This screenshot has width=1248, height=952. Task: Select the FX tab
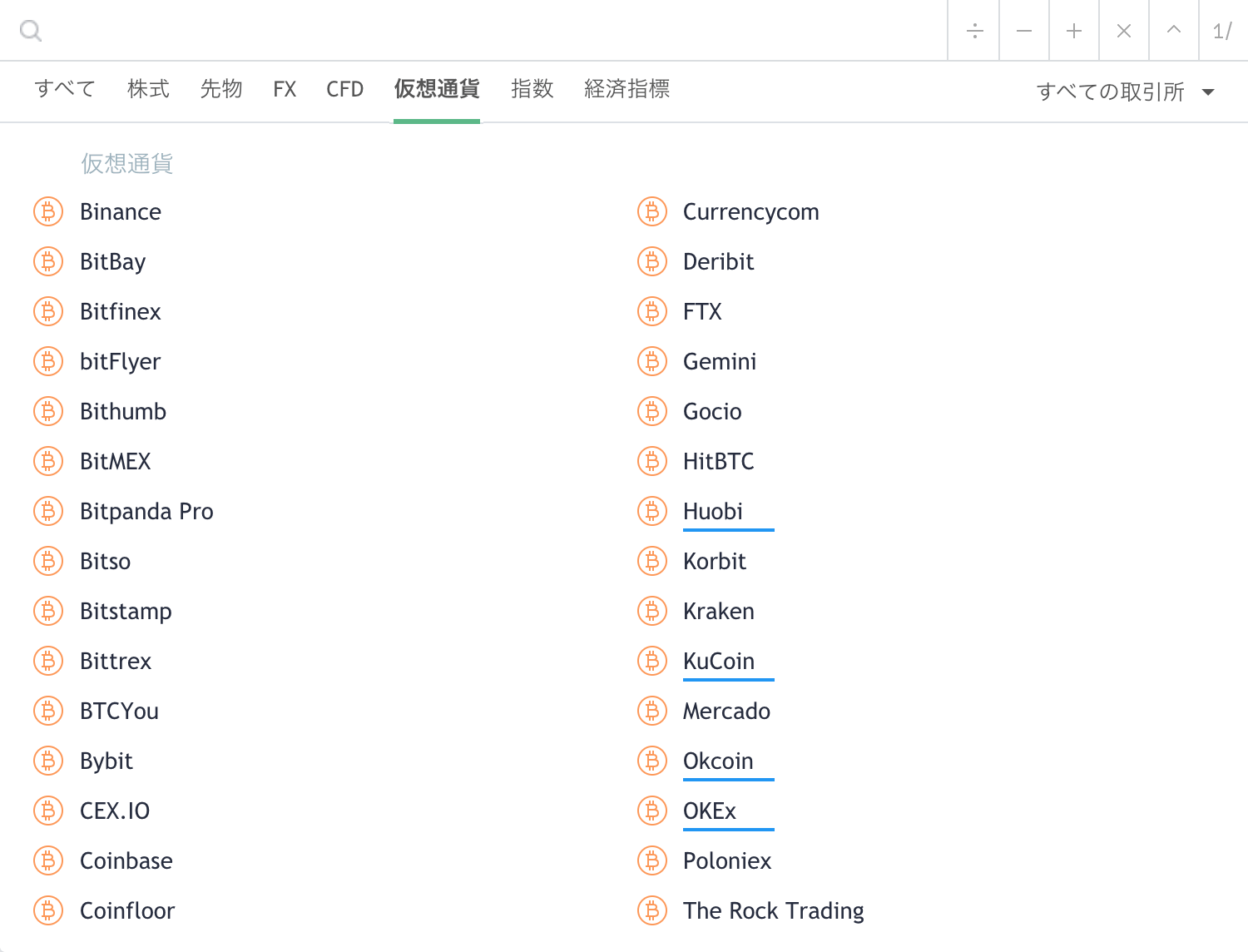click(x=285, y=89)
